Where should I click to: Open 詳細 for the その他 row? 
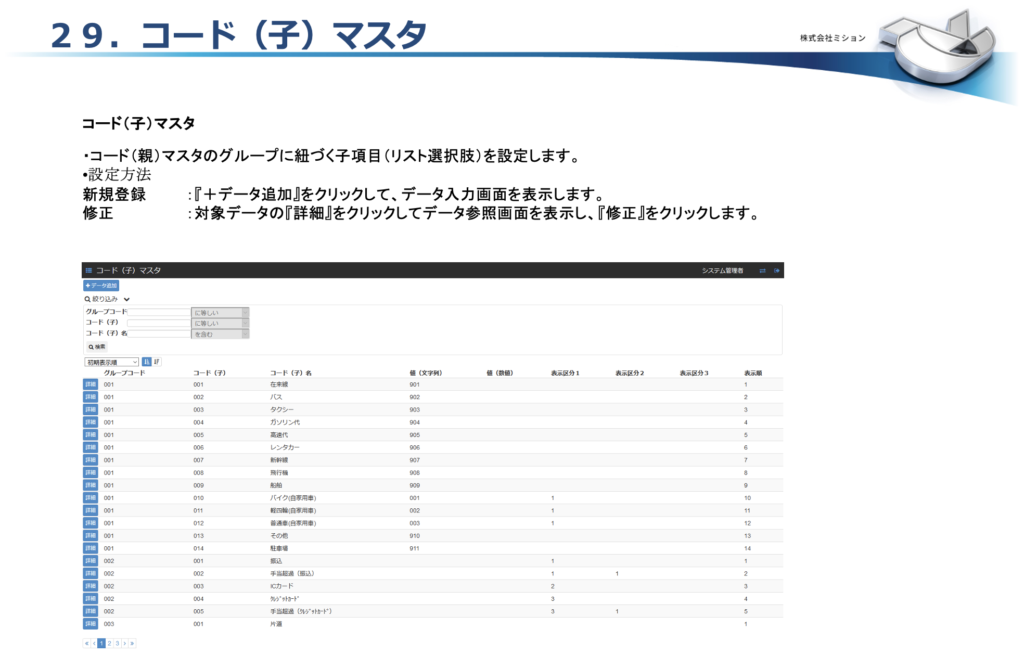90,535
